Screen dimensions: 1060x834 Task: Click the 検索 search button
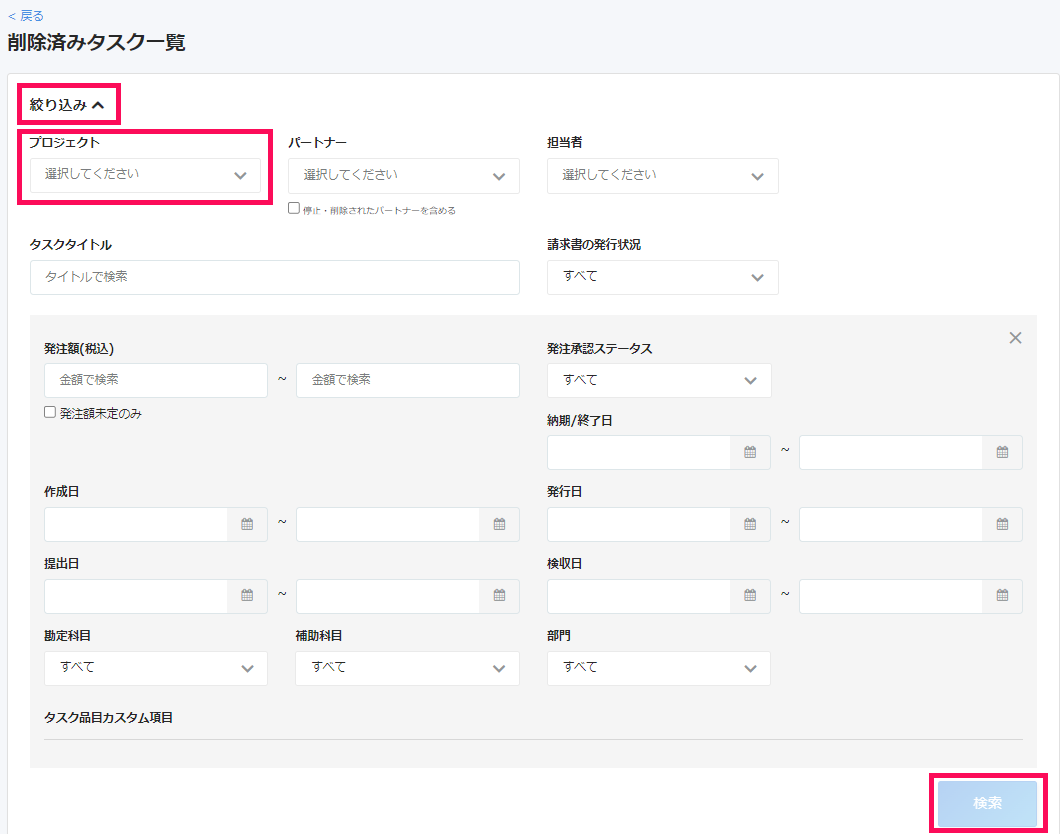[987, 803]
